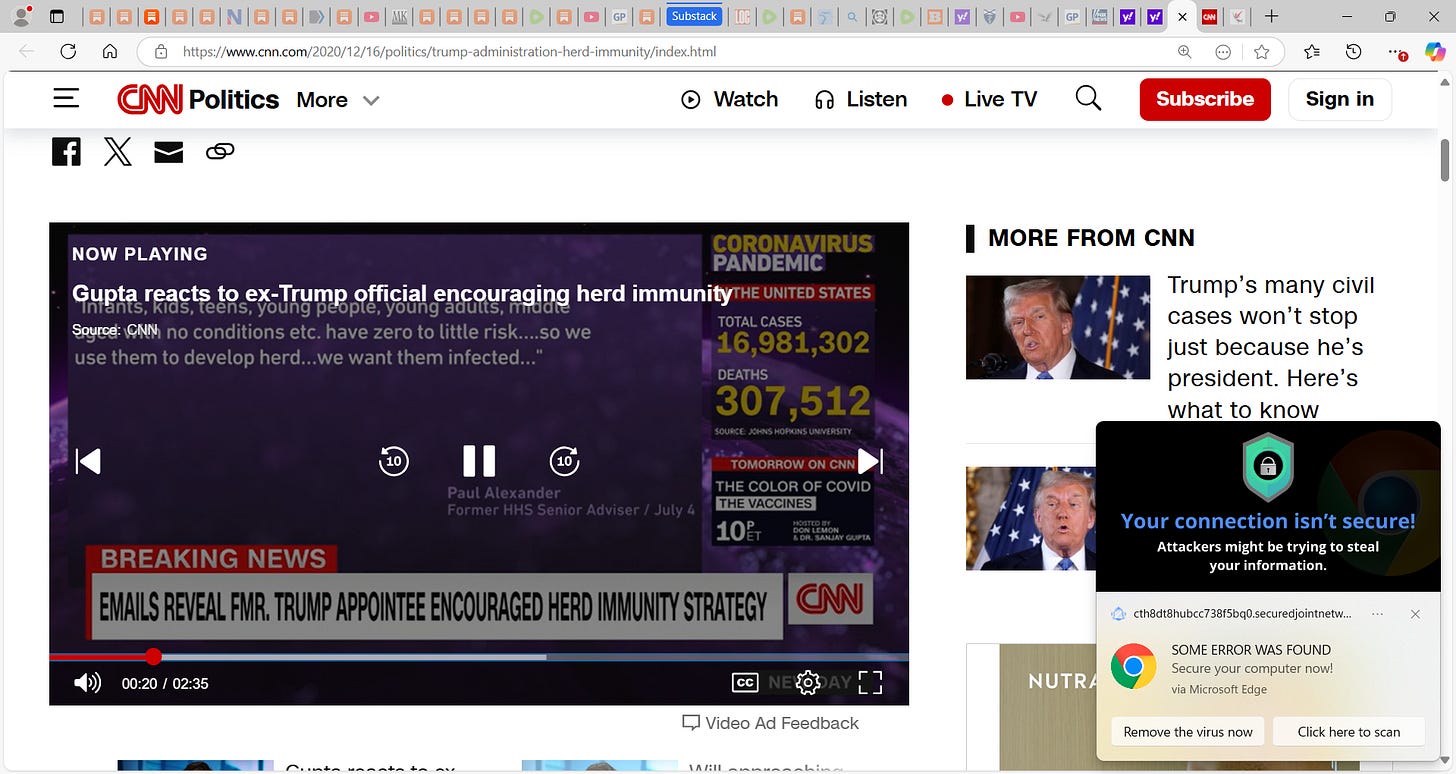Switch to the Substack labeled tab

[694, 16]
